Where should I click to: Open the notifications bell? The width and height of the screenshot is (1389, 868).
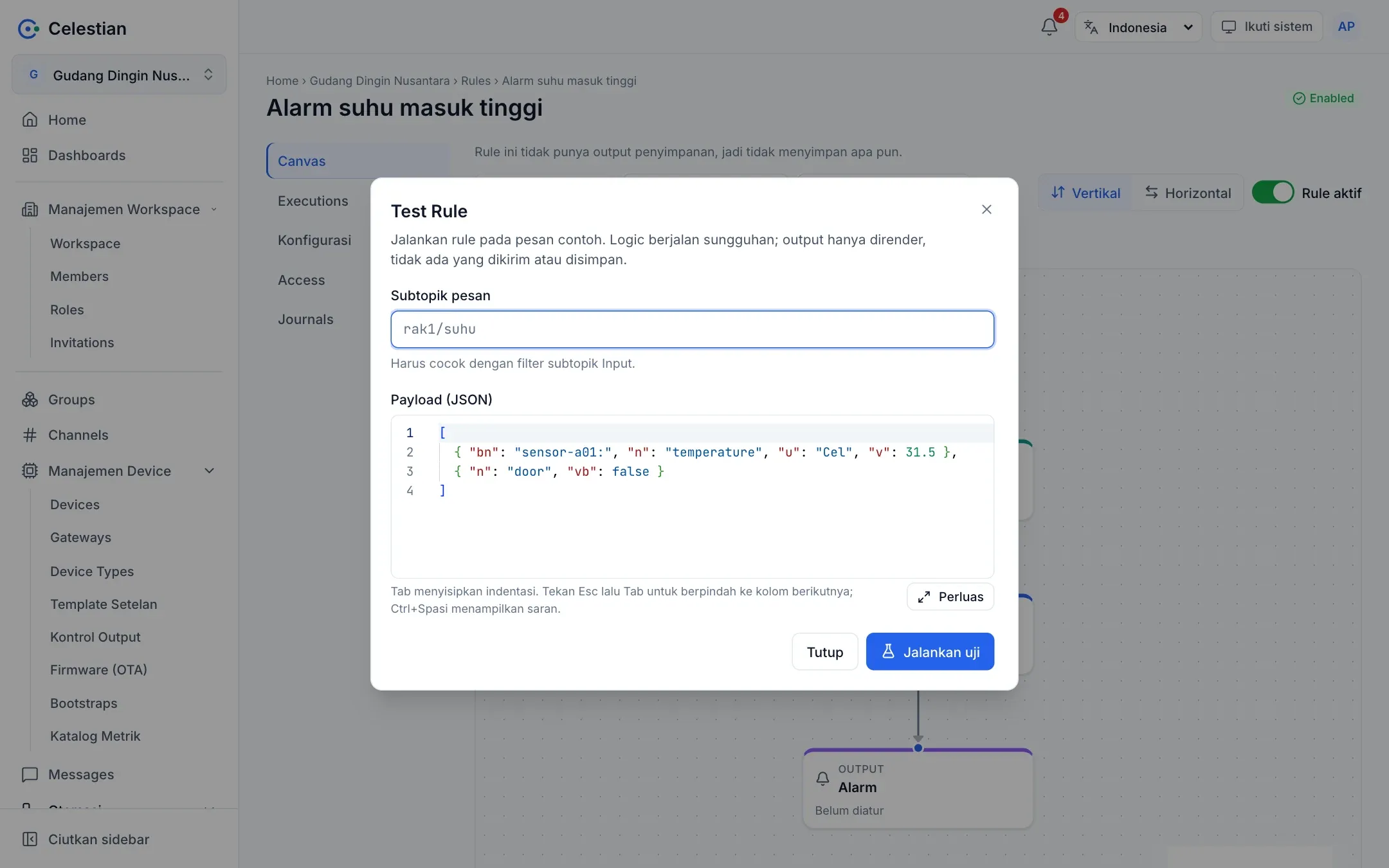1049,27
